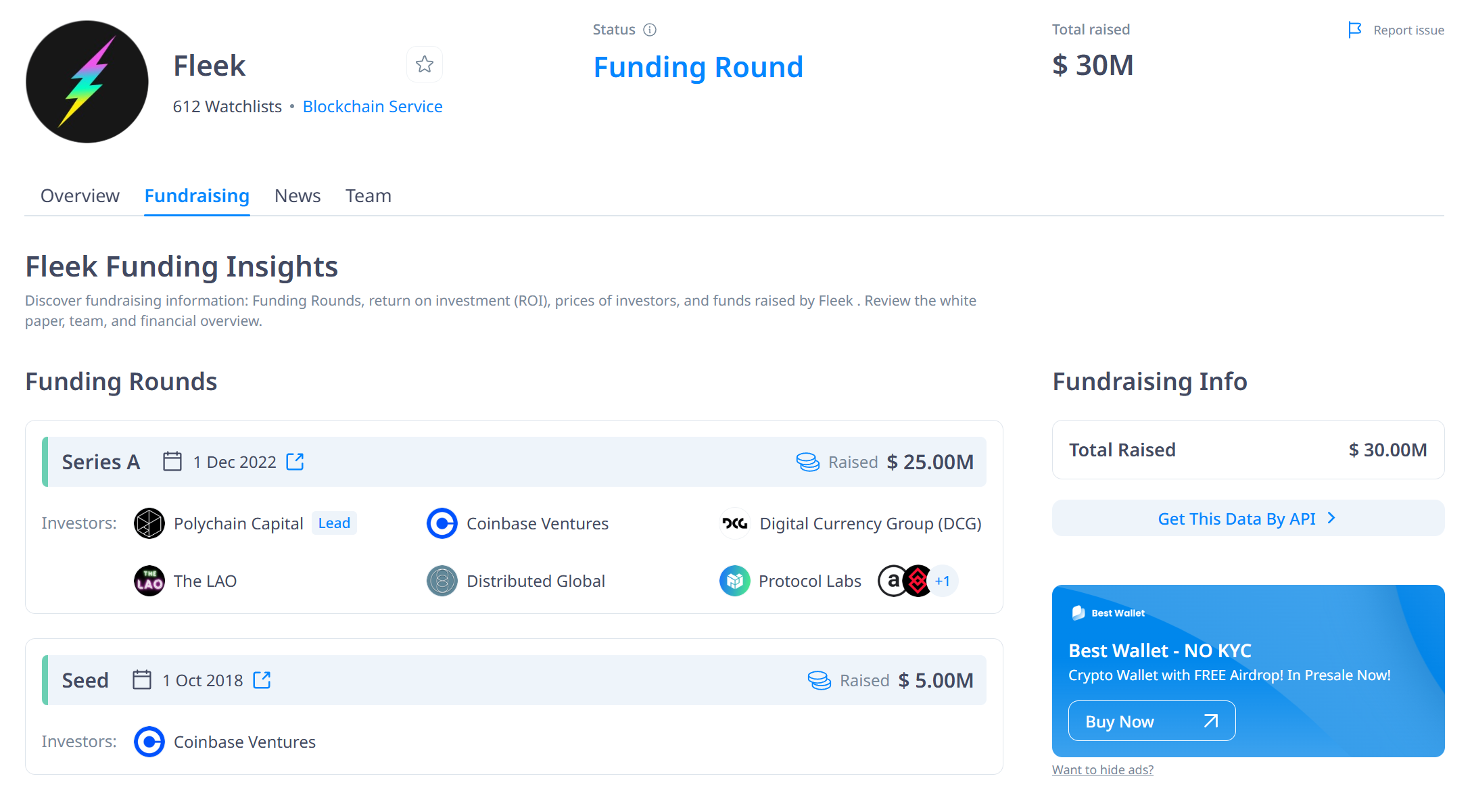Open the Seed round external source link icon

click(x=262, y=680)
